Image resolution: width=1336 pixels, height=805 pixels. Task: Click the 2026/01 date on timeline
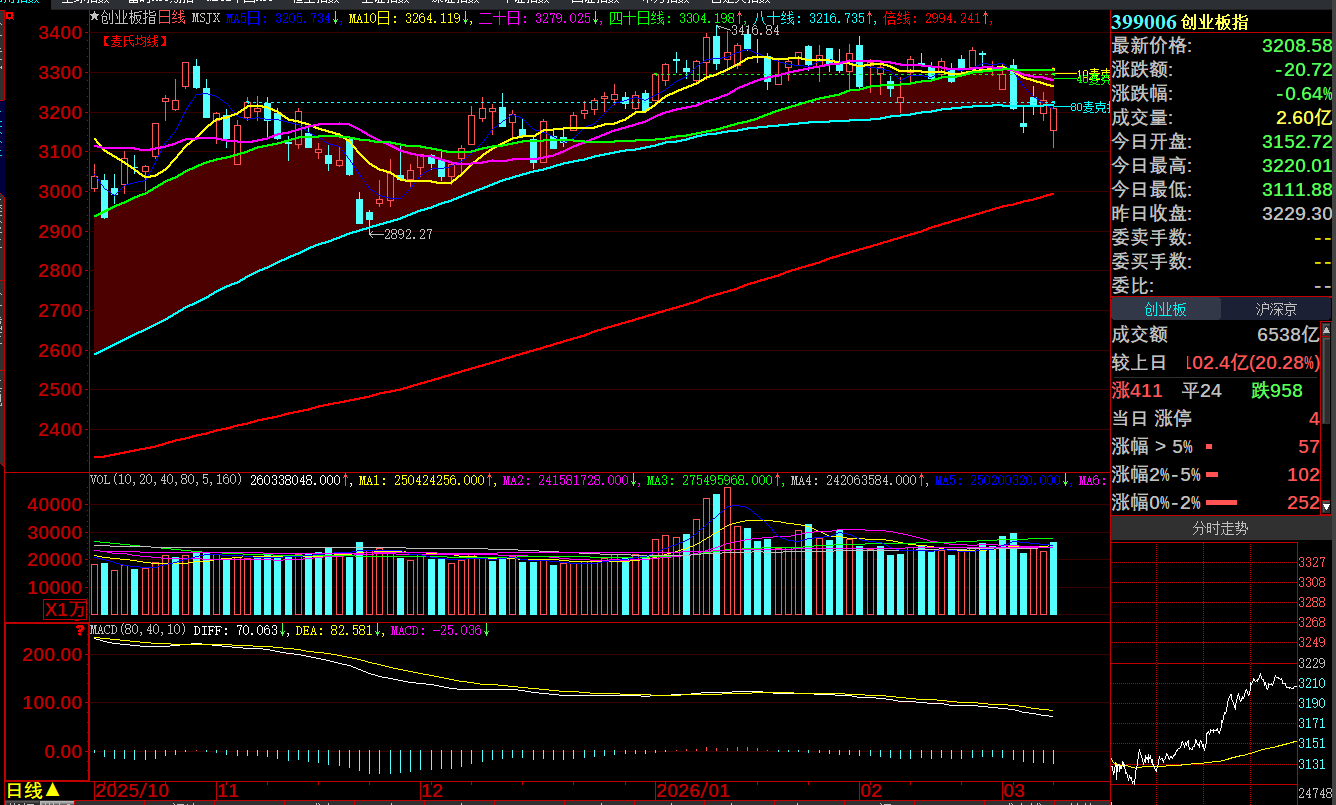[x=693, y=790]
